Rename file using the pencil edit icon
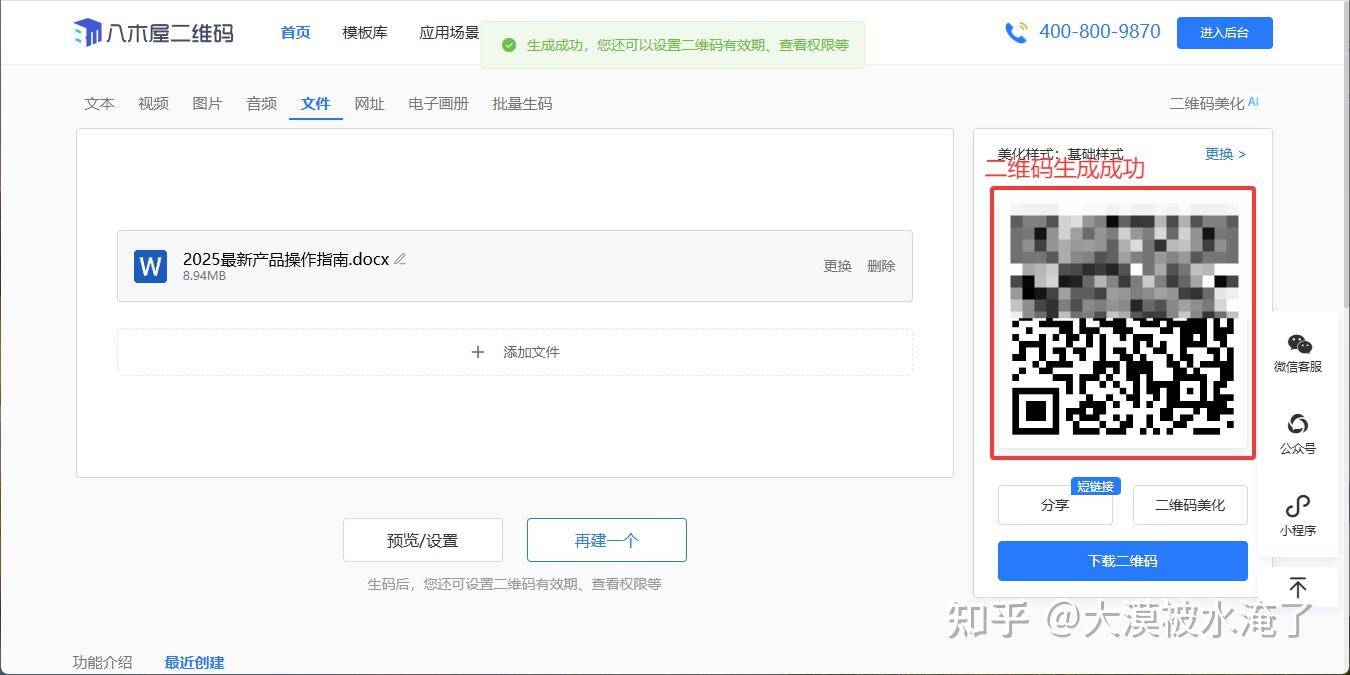Viewport: 1350px width, 675px height. [x=400, y=259]
